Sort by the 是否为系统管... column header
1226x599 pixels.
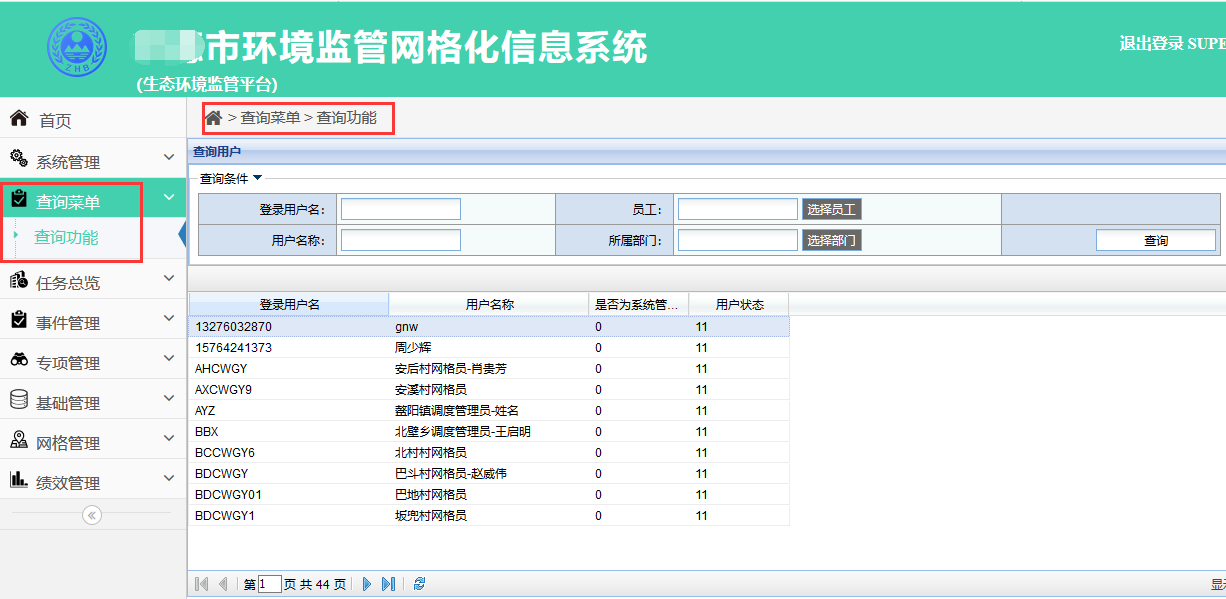click(639, 304)
